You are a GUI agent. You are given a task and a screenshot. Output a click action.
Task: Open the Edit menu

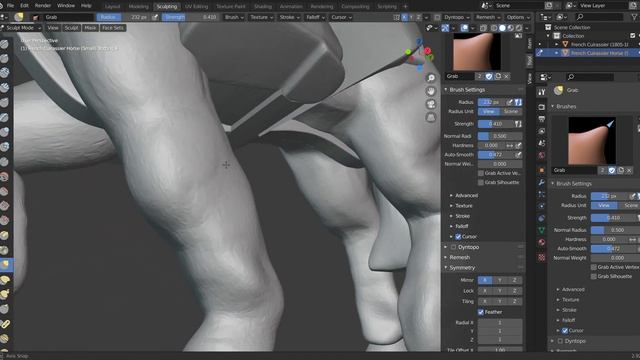(x=24, y=6)
